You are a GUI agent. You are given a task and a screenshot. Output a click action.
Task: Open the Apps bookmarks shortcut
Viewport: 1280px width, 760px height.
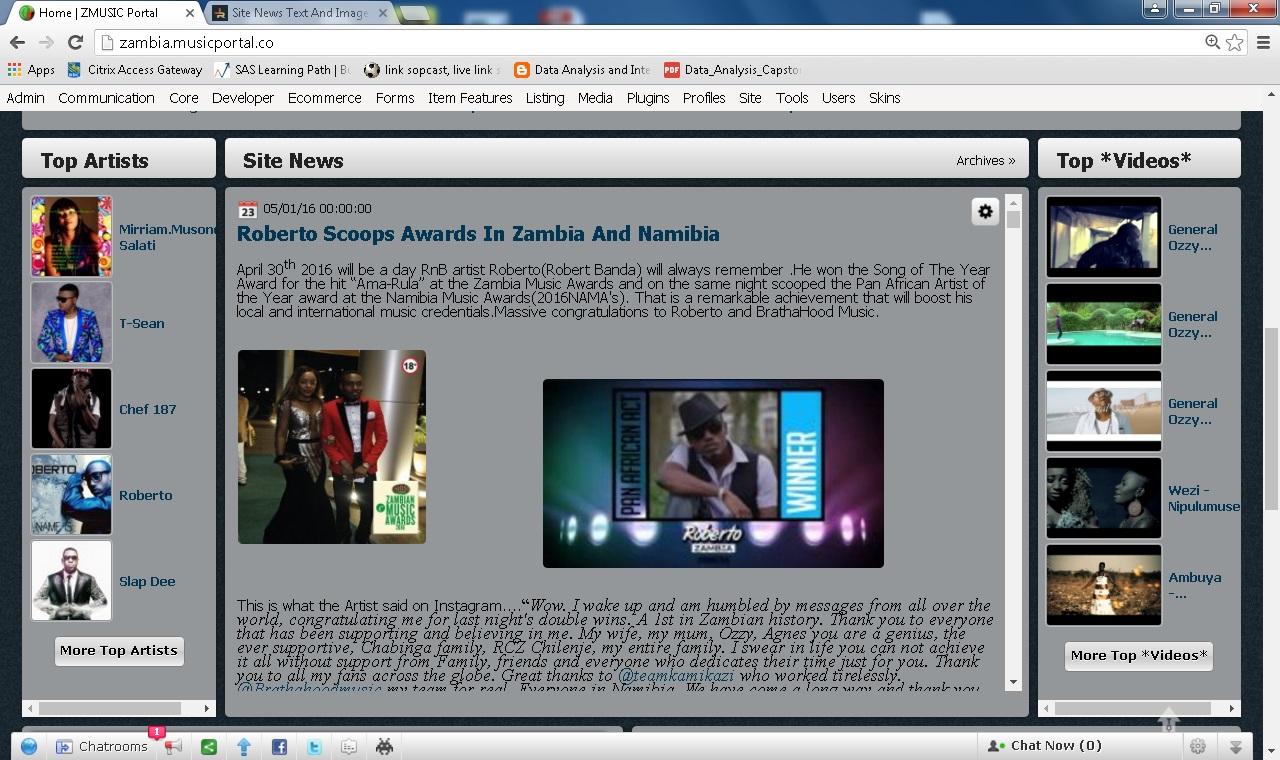pyautogui.click(x=31, y=70)
